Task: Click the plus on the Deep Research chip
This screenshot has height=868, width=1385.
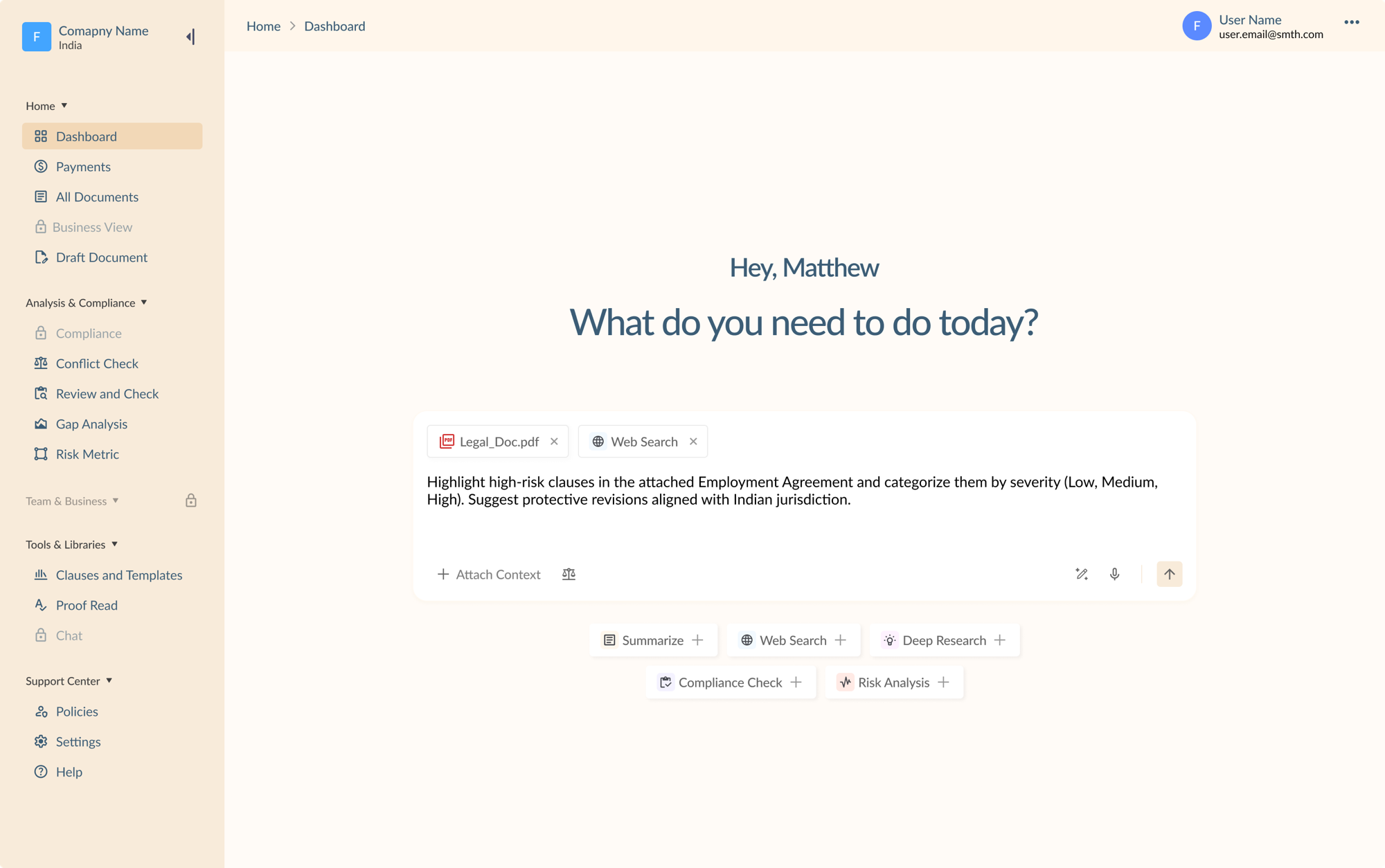Action: click(999, 640)
